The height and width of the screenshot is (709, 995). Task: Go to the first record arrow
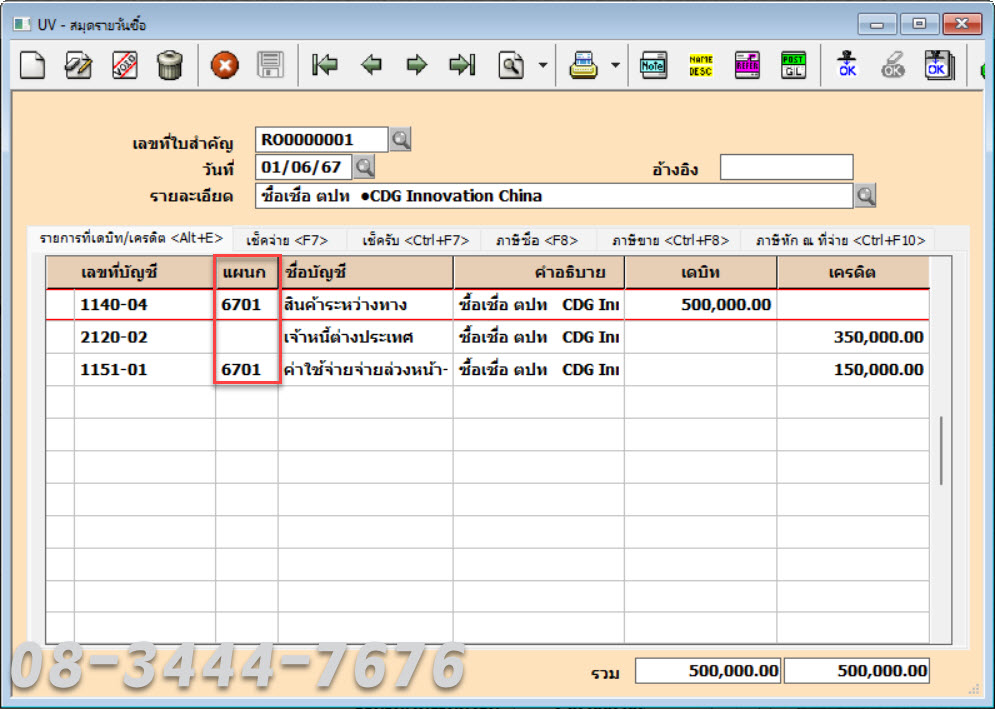325,65
